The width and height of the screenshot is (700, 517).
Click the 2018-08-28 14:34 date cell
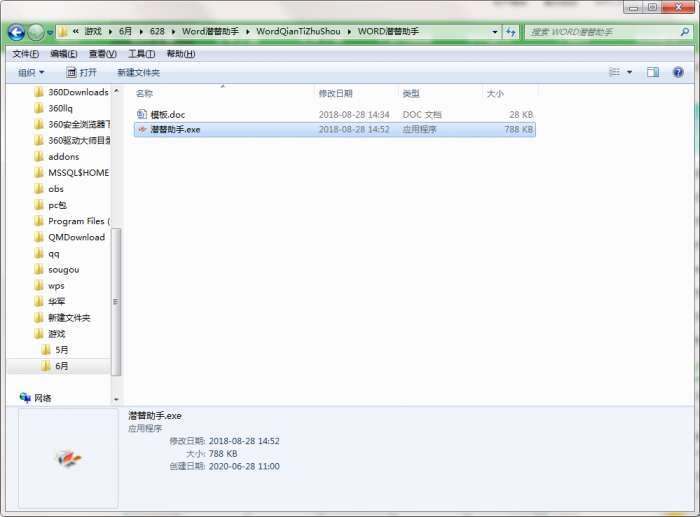(354, 115)
